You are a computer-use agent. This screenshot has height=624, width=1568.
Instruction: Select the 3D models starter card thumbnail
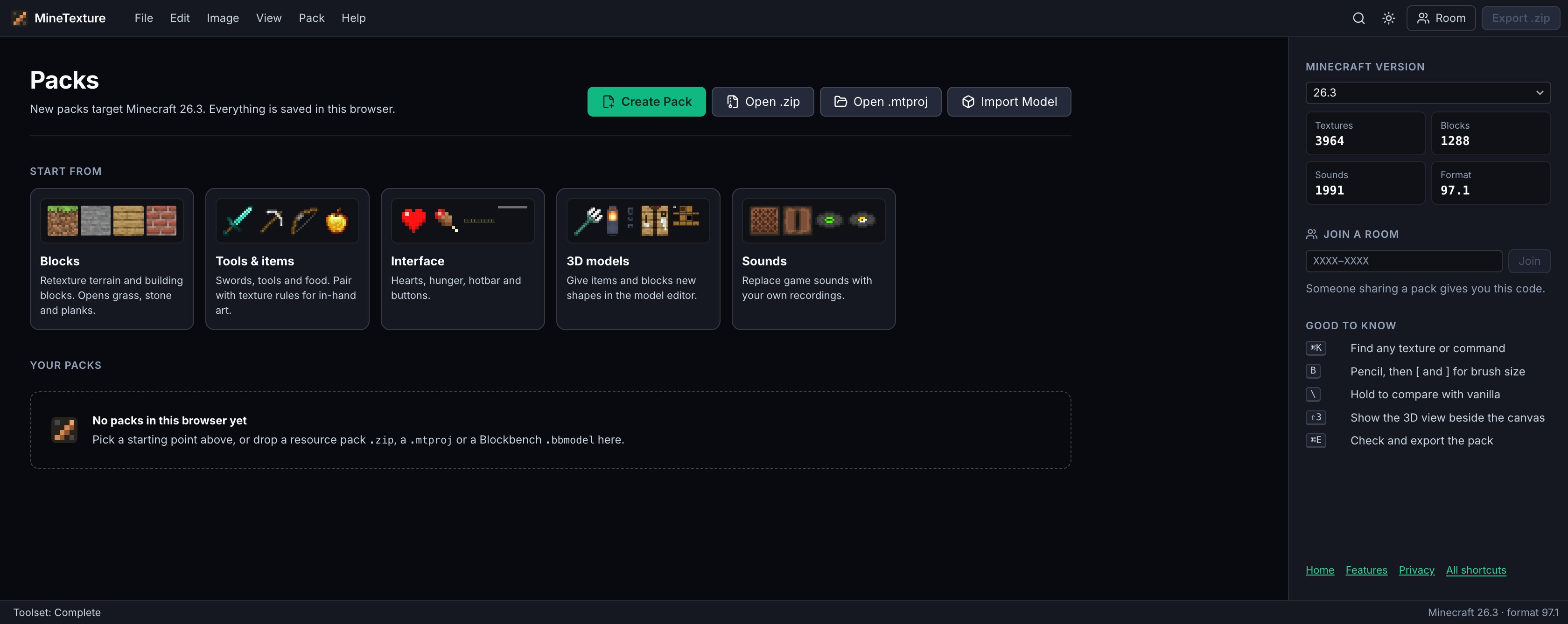pos(638,221)
